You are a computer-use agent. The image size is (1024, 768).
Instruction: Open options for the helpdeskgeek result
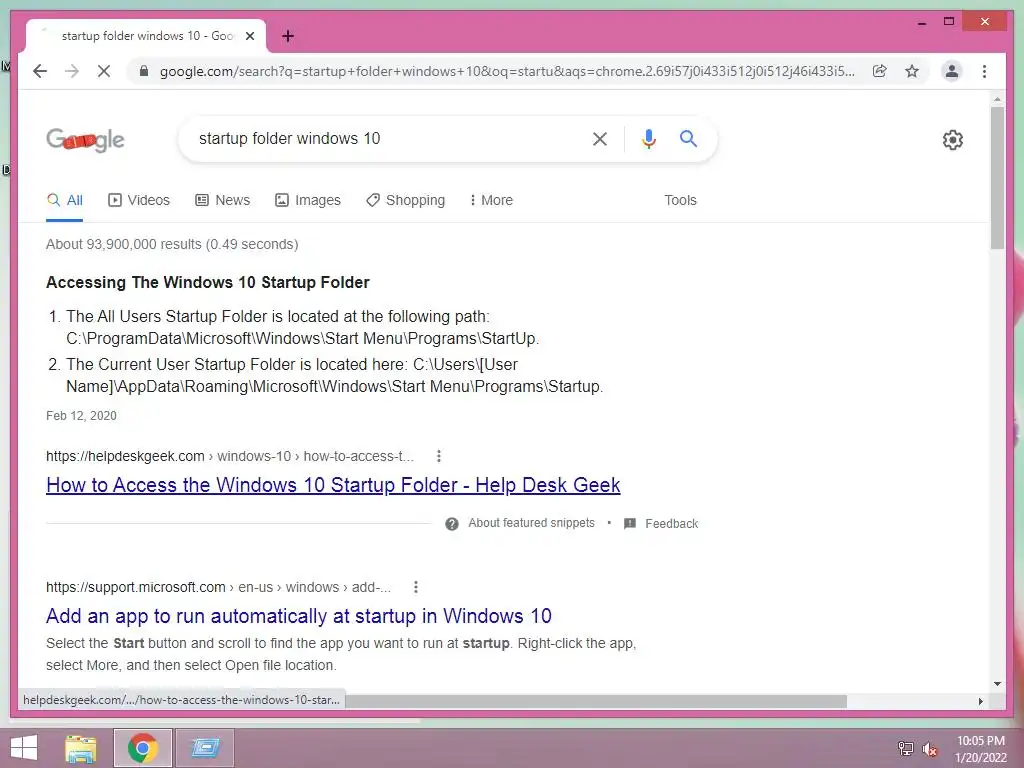point(439,456)
